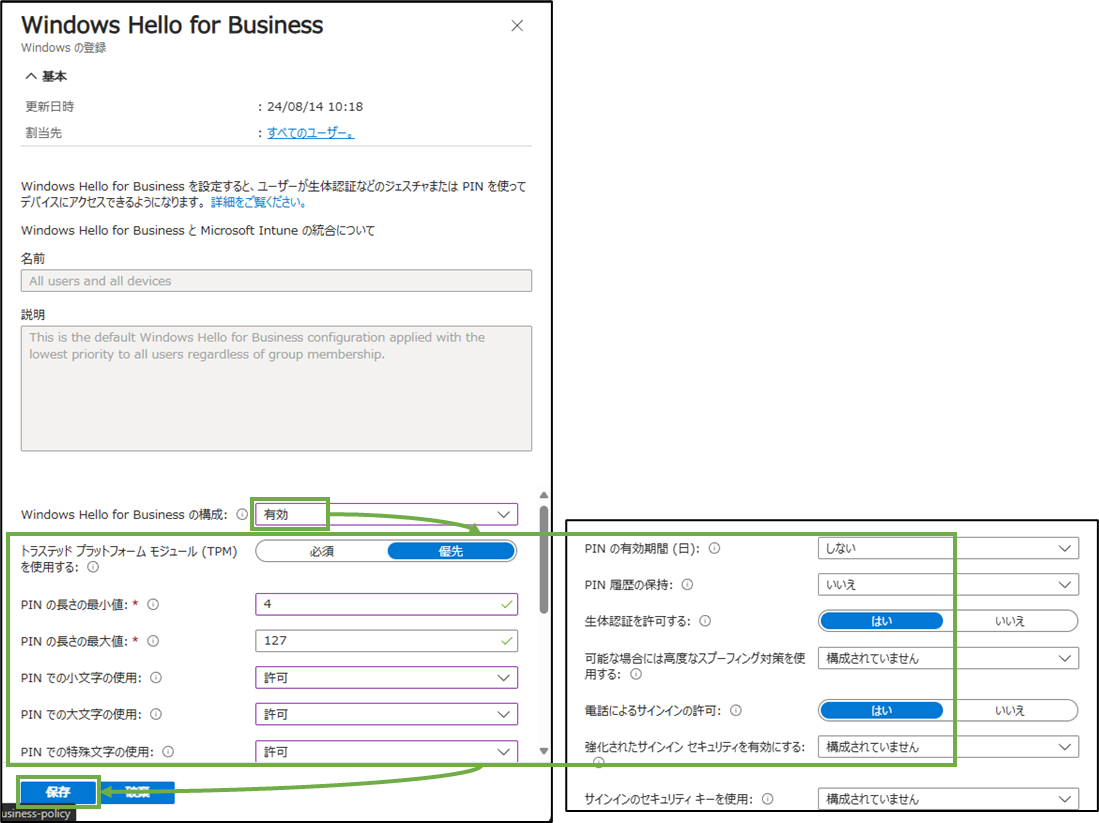The height and width of the screenshot is (823, 1099).
Task: Select はい for 生体認証を許可する
Action: 881,621
